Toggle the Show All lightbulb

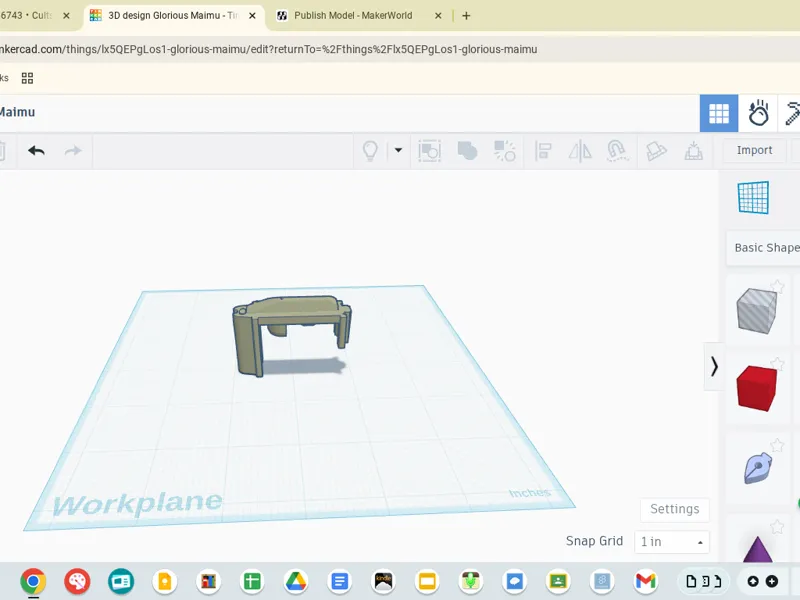click(370, 151)
